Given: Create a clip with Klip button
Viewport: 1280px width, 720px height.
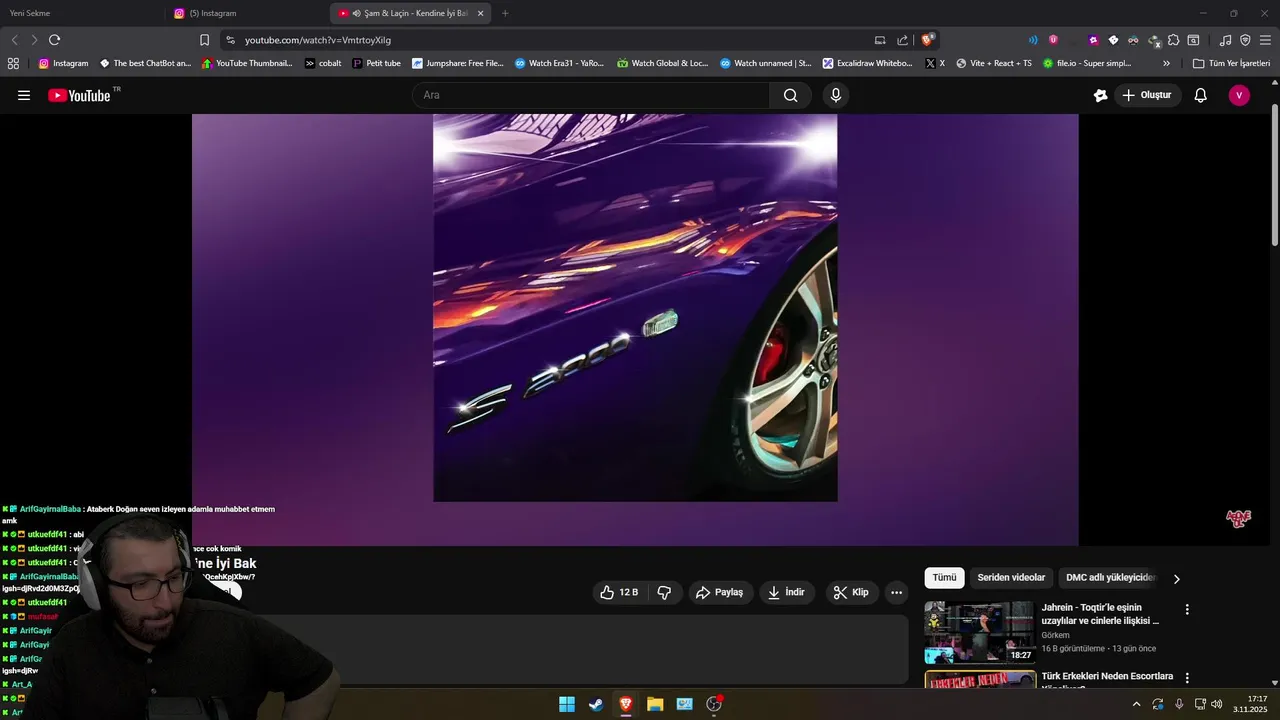Looking at the screenshot, I should click(852, 592).
